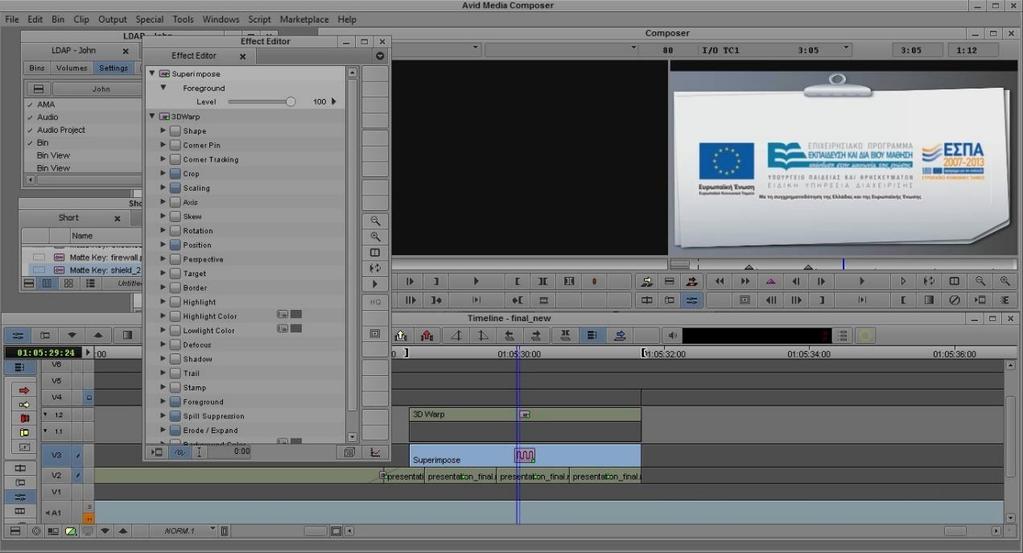This screenshot has width=1023, height=553.
Task: Expand the Defocus parameter group
Action: pyautogui.click(x=163, y=344)
